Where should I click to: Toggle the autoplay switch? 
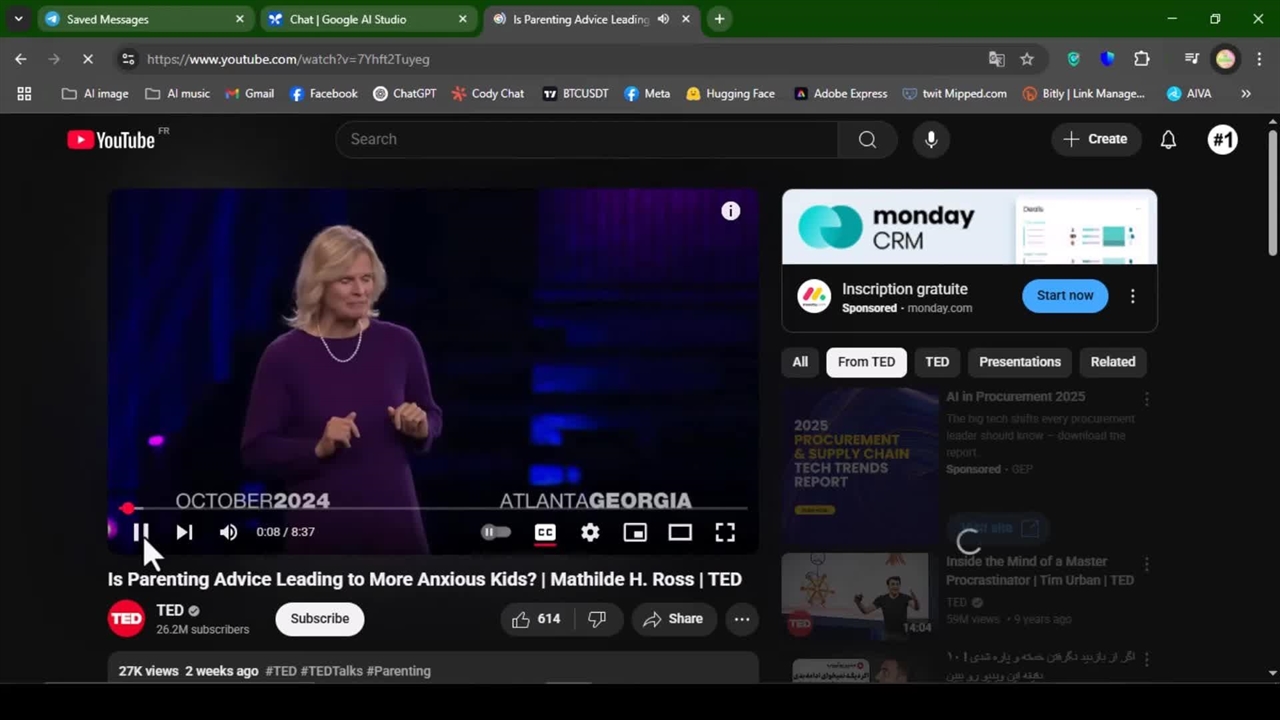[x=496, y=532]
